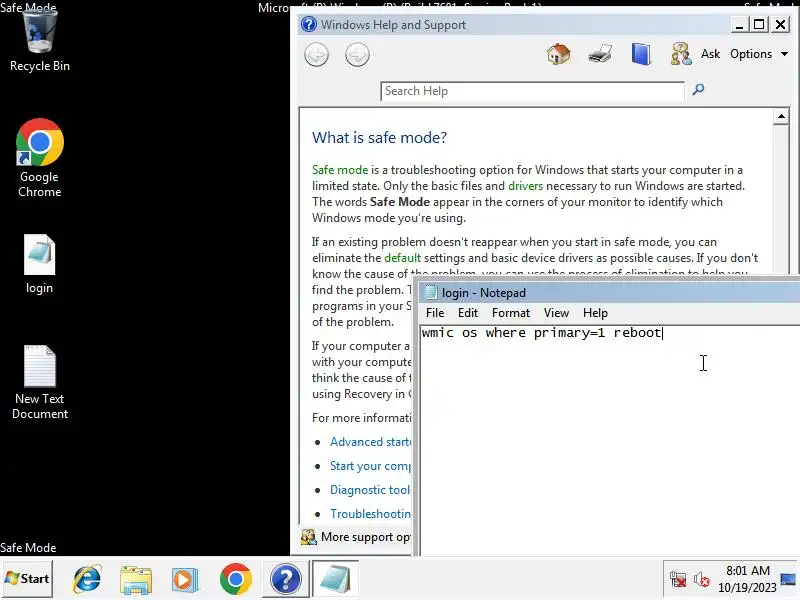800x600 pixels.
Task: Open the Start menu
Action: click(27, 579)
